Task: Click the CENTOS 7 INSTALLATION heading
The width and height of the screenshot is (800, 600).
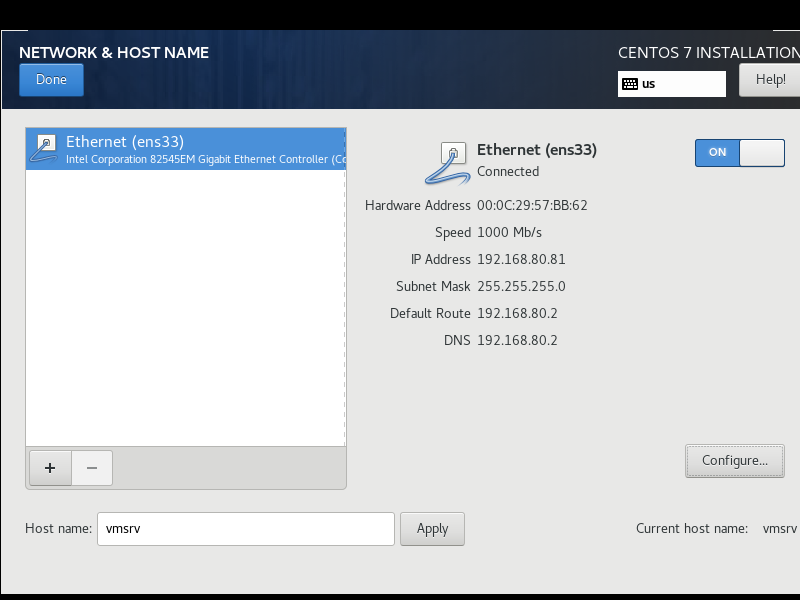Action: pyautogui.click(x=709, y=53)
